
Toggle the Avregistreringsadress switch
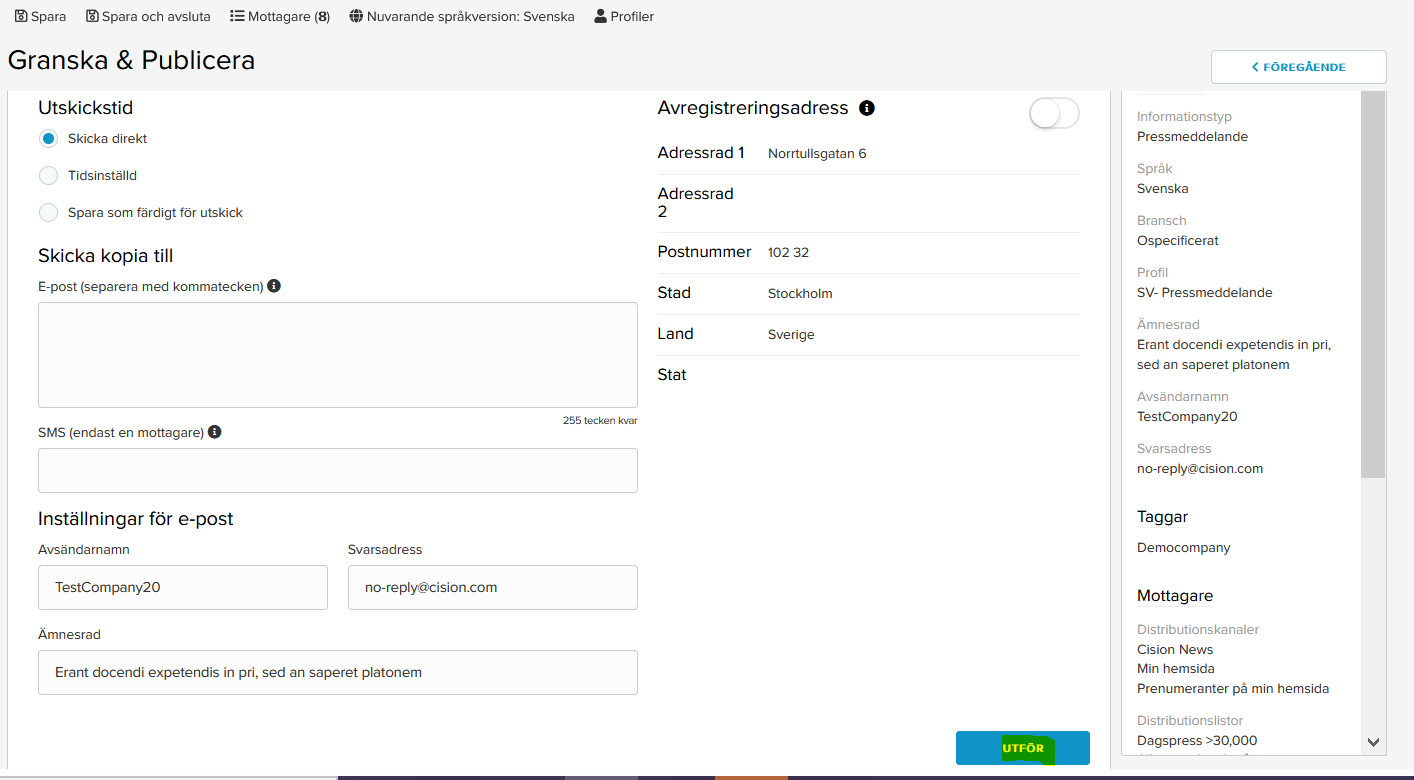[1054, 114]
